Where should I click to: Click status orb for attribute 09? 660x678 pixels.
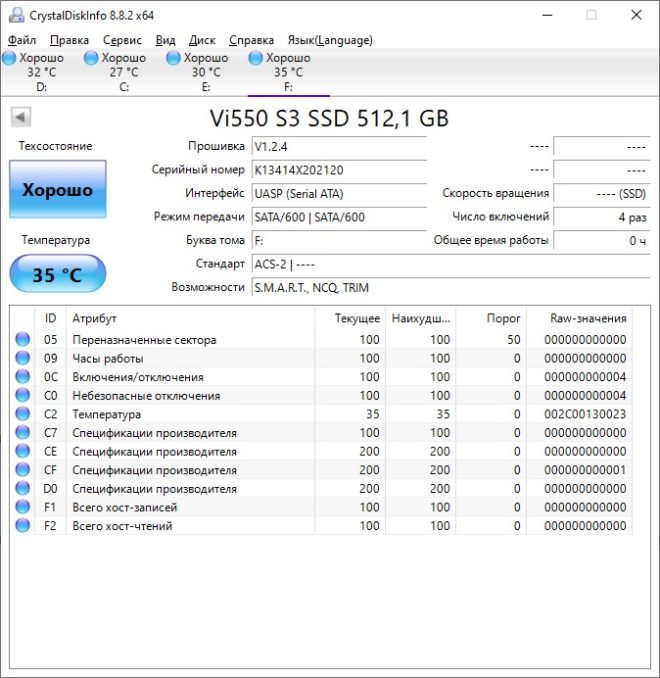click(22, 358)
